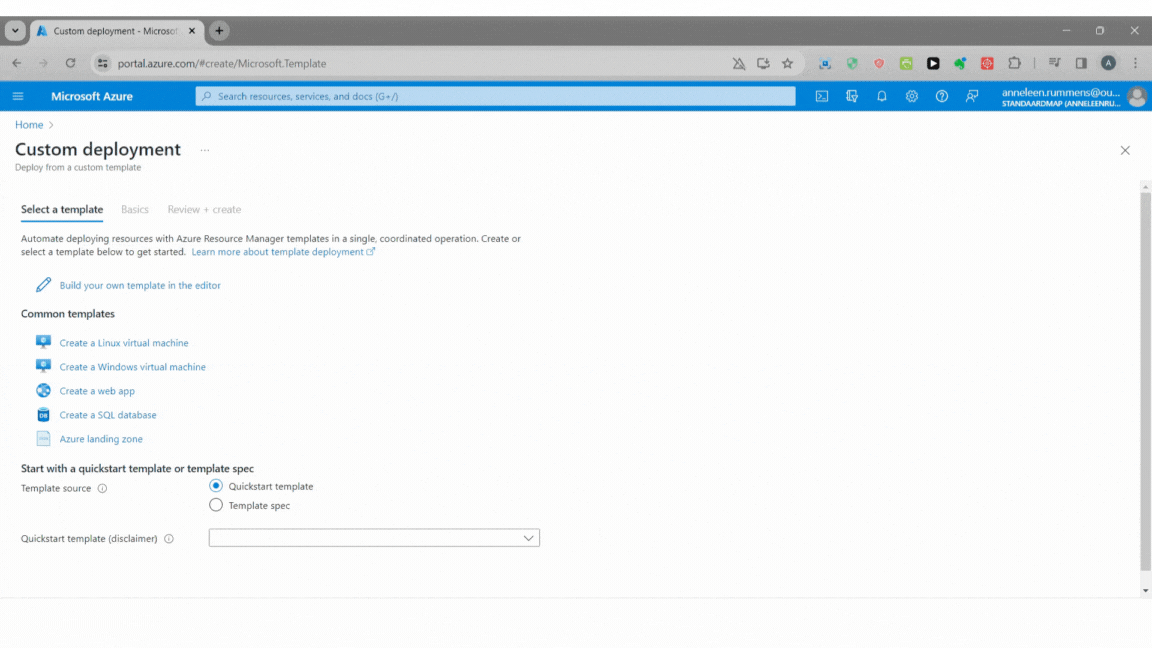Open the ellipsis menu next to Custom deployment
The height and width of the screenshot is (648, 1152).
click(x=205, y=150)
